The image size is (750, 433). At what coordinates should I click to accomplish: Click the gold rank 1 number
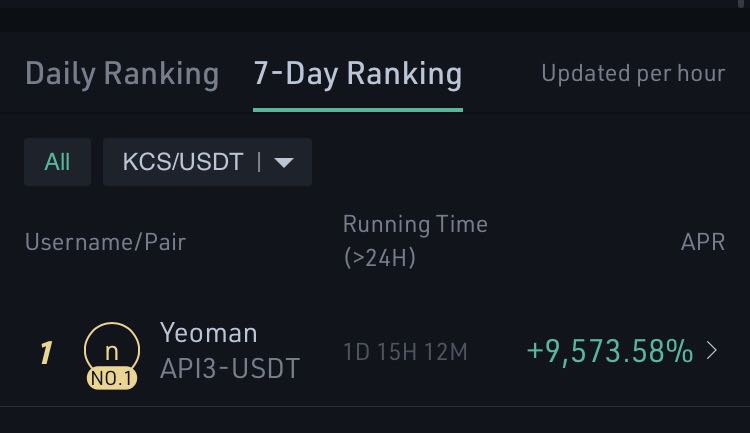(46, 353)
